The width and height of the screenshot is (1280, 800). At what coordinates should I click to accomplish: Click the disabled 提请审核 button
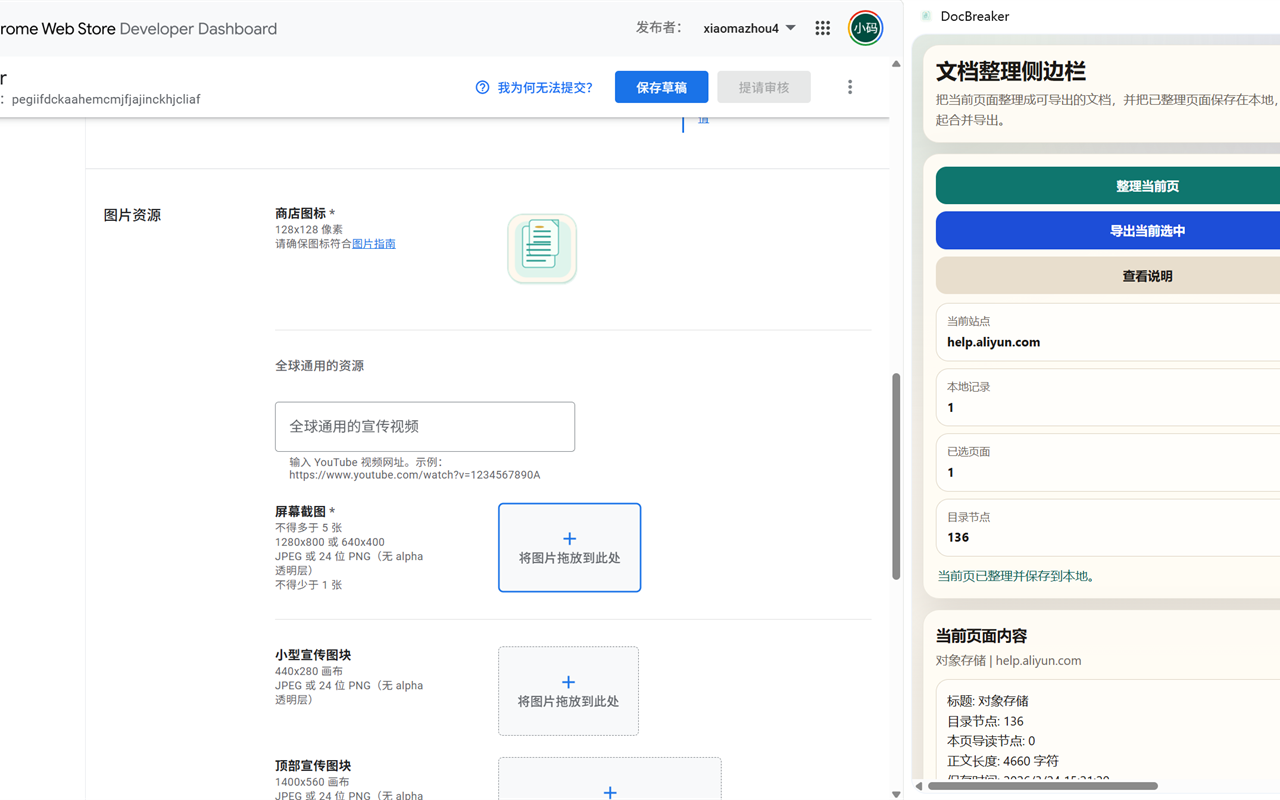[x=763, y=87]
